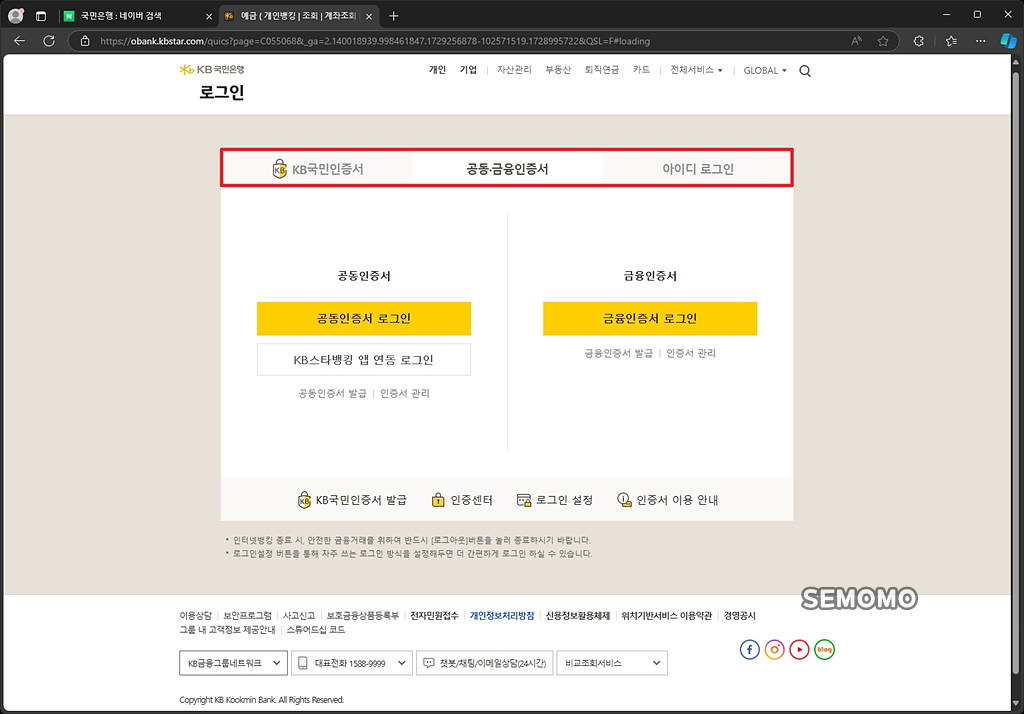The image size is (1024, 714).
Task: Open 전자민원접수 footer link
Action: click(434, 615)
